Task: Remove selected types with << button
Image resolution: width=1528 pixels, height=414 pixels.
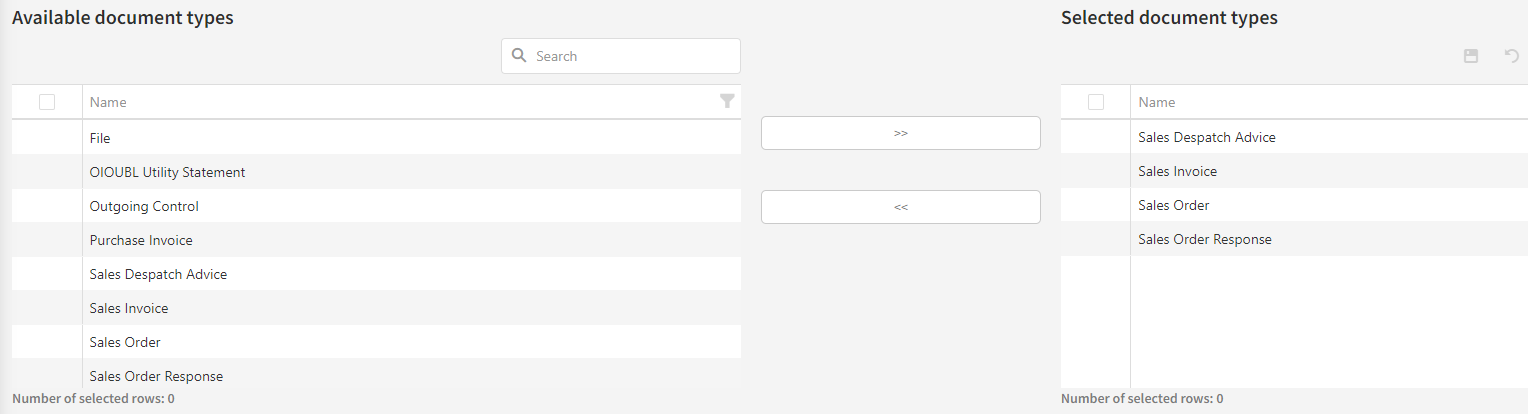Action: click(900, 207)
